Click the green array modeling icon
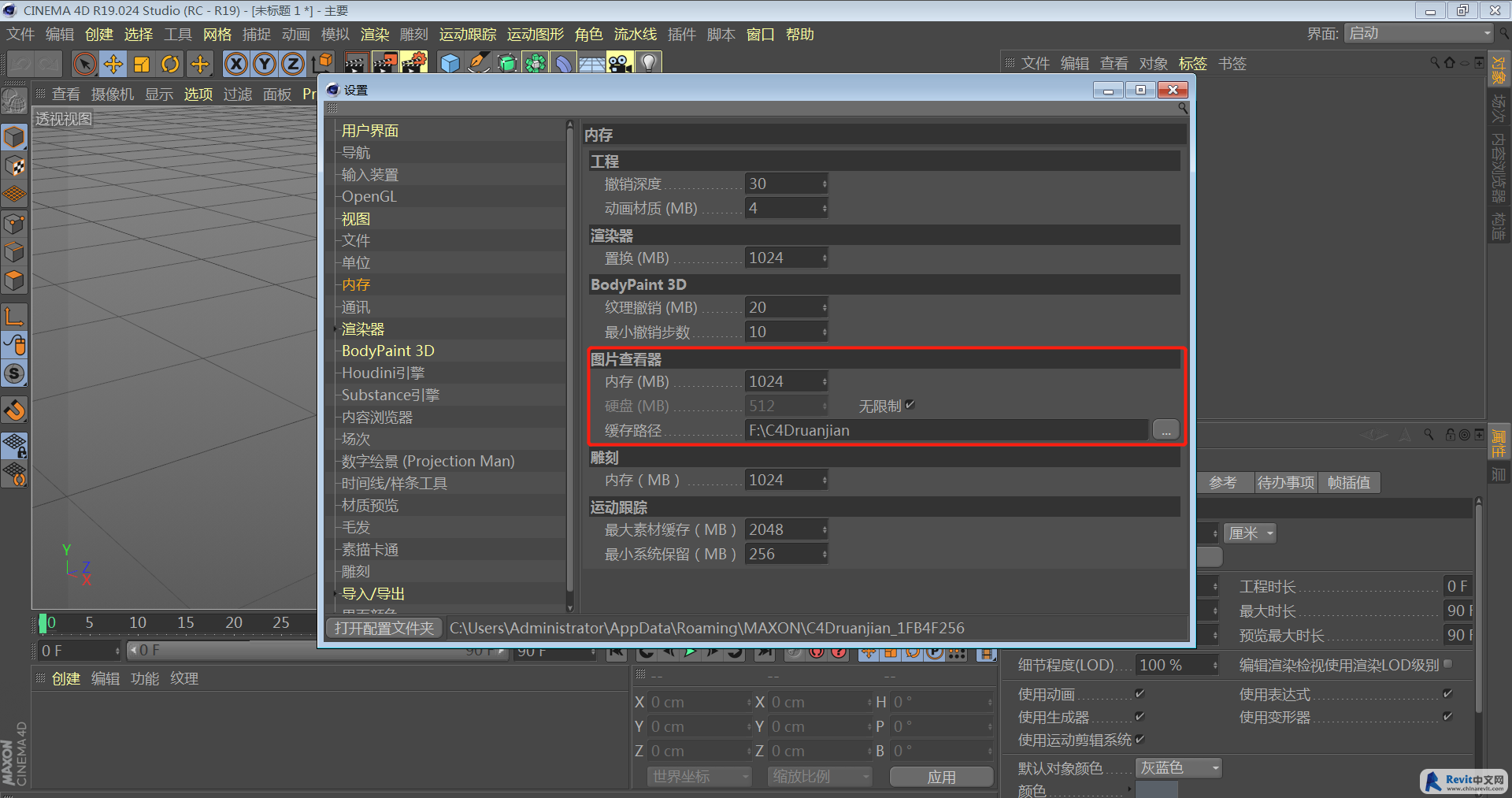Image resolution: width=1512 pixels, height=798 pixels. click(535, 63)
